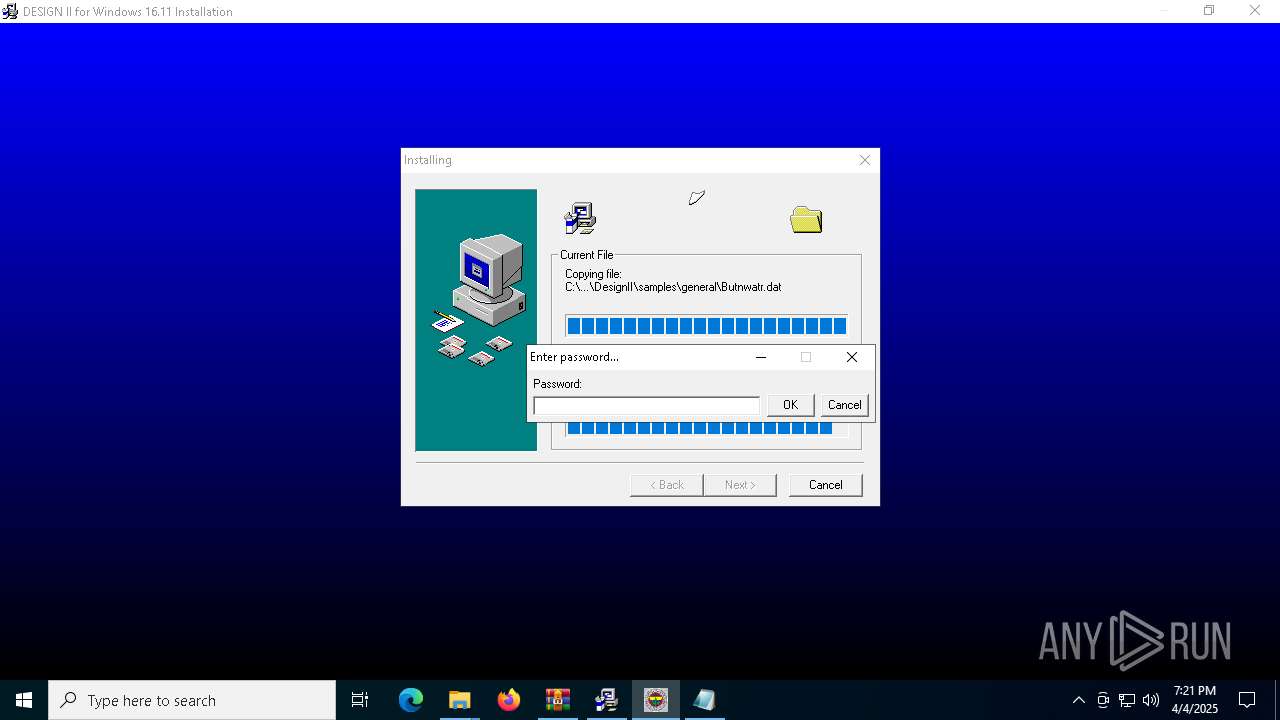The height and width of the screenshot is (720, 1280).
Task: Click the greyed Back button
Action: pos(666,485)
